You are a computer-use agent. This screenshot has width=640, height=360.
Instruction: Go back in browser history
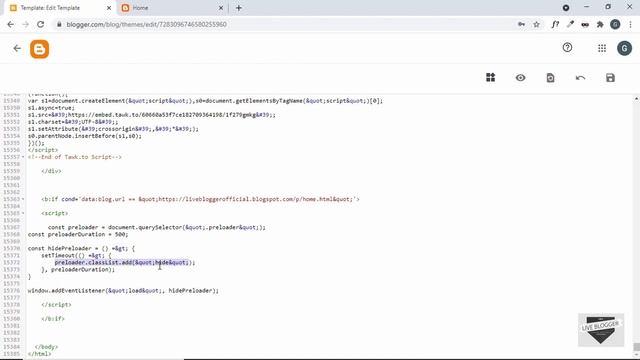click(11, 24)
